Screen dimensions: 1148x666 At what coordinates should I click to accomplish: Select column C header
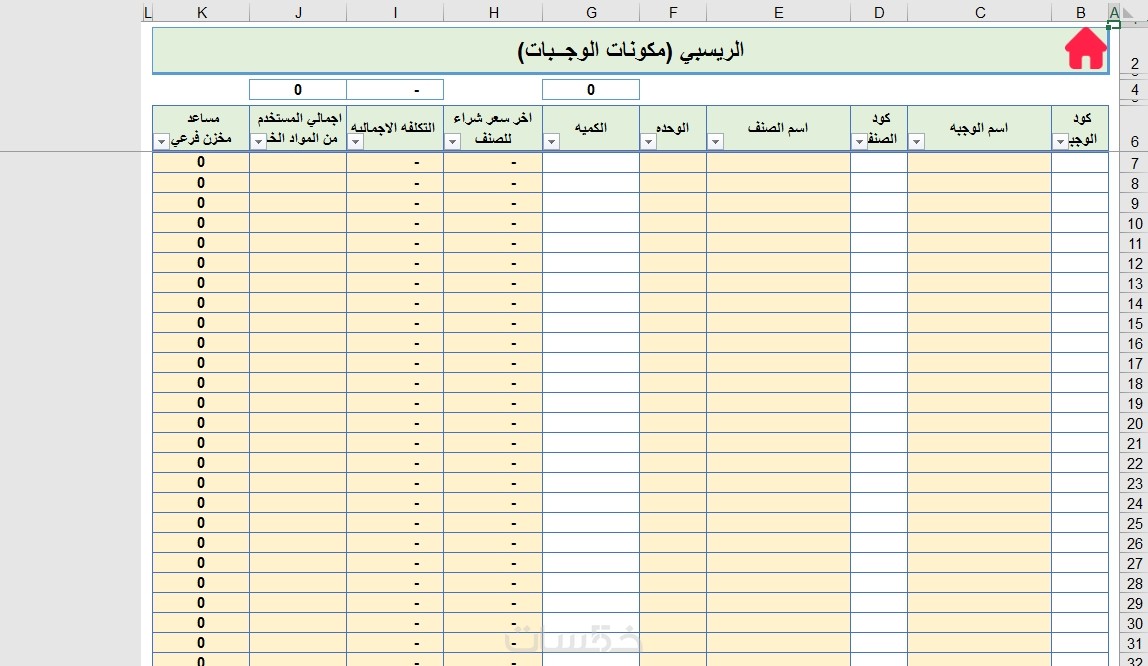[x=980, y=12]
